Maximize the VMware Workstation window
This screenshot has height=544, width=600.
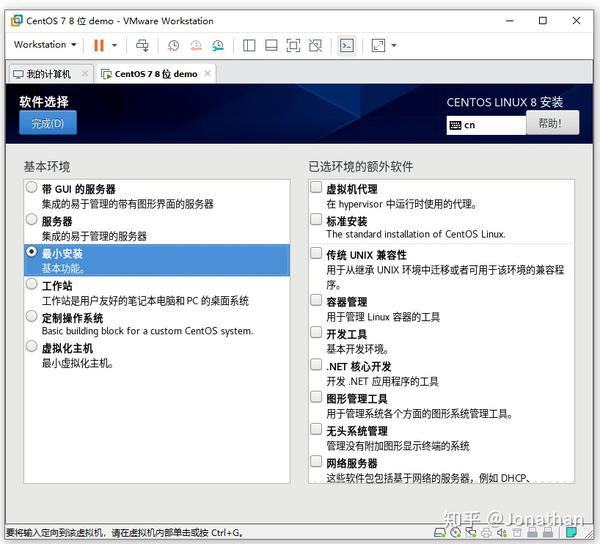[x=543, y=21]
